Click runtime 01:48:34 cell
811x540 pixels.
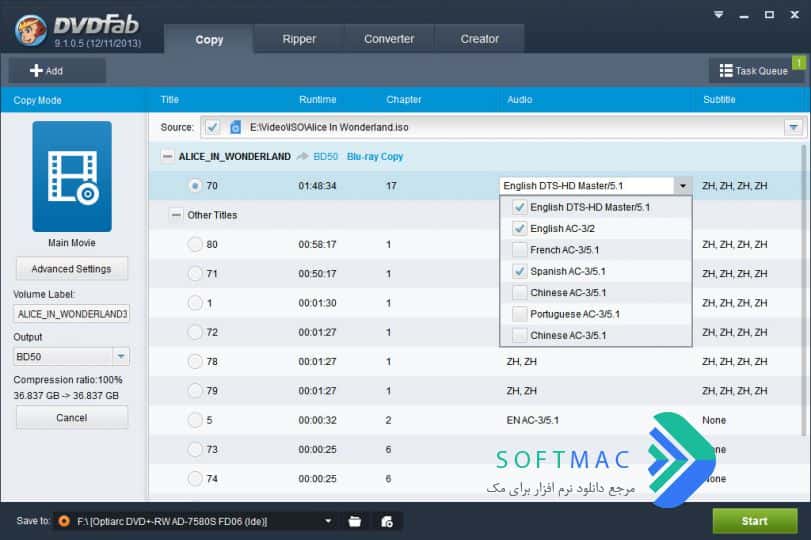[317, 186]
